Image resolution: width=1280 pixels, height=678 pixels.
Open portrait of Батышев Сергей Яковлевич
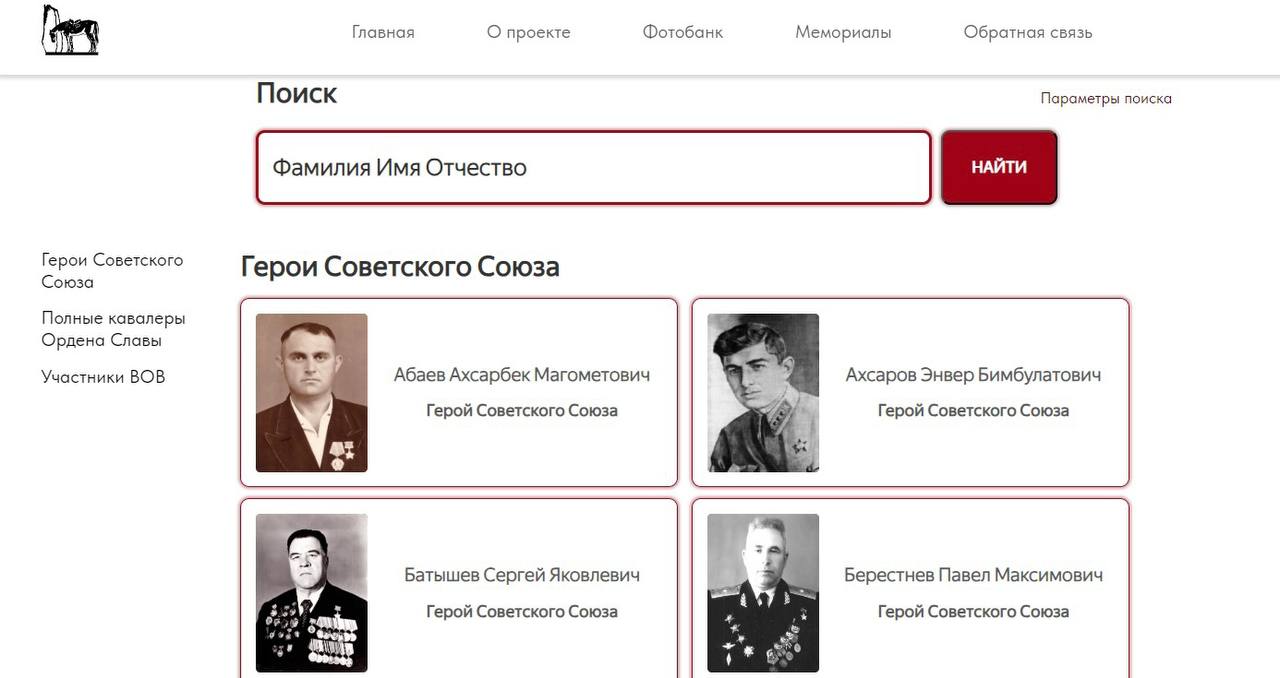click(x=312, y=593)
